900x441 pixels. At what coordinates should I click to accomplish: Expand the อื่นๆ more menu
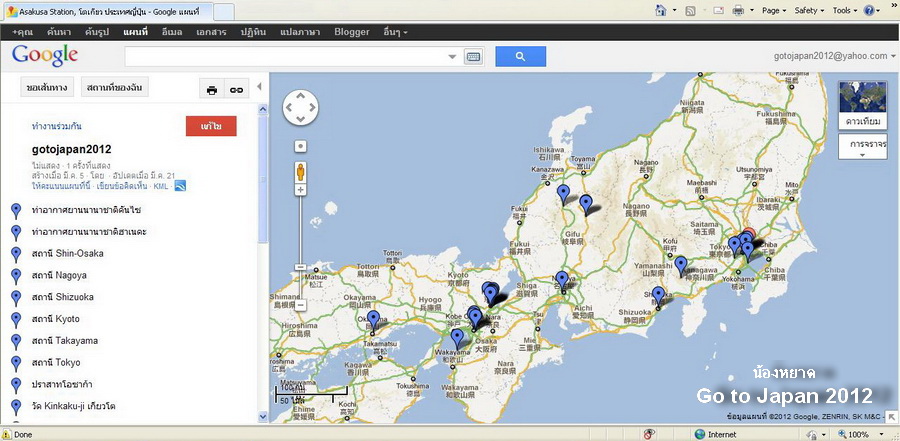coord(395,32)
